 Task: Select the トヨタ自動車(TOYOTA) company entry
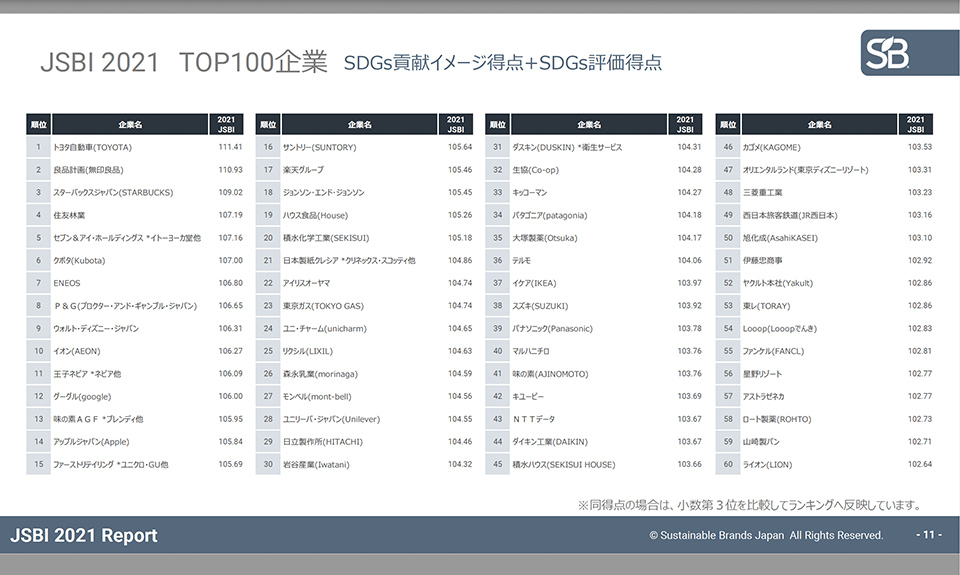coord(92,147)
